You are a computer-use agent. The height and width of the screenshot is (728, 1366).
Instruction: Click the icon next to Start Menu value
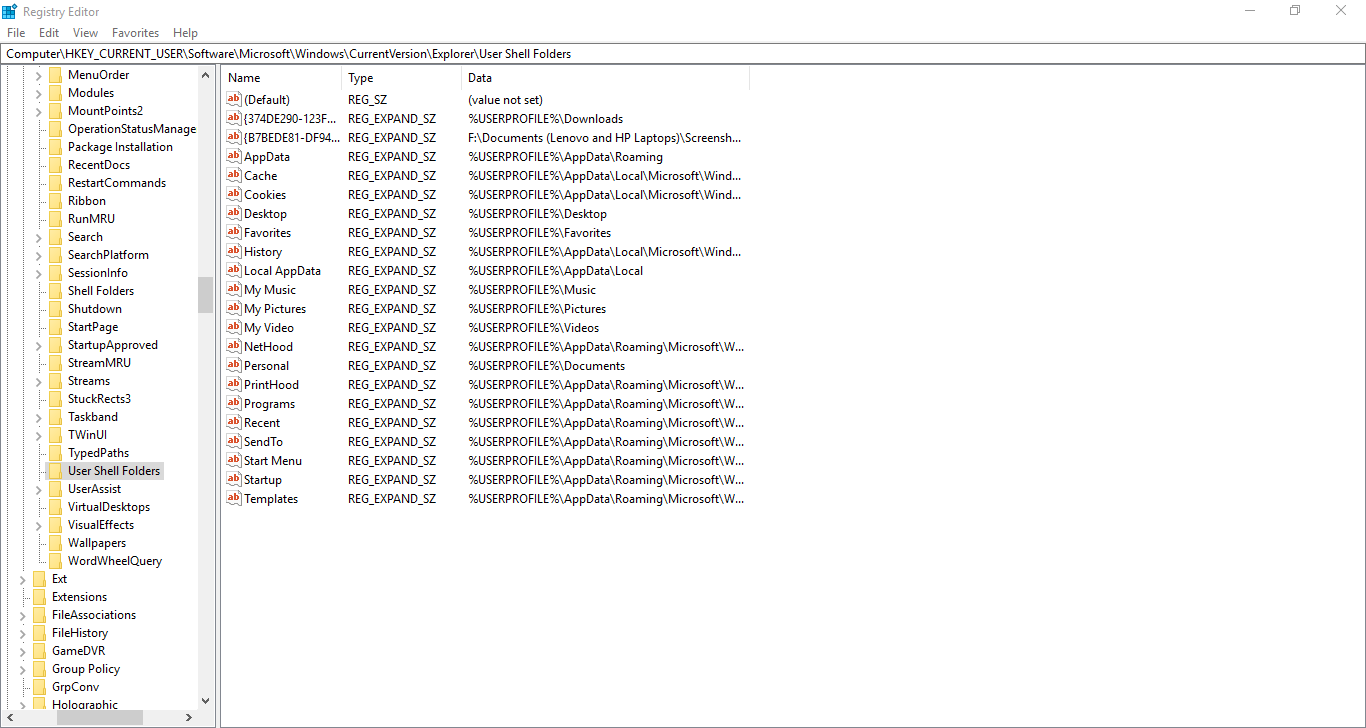click(x=234, y=460)
